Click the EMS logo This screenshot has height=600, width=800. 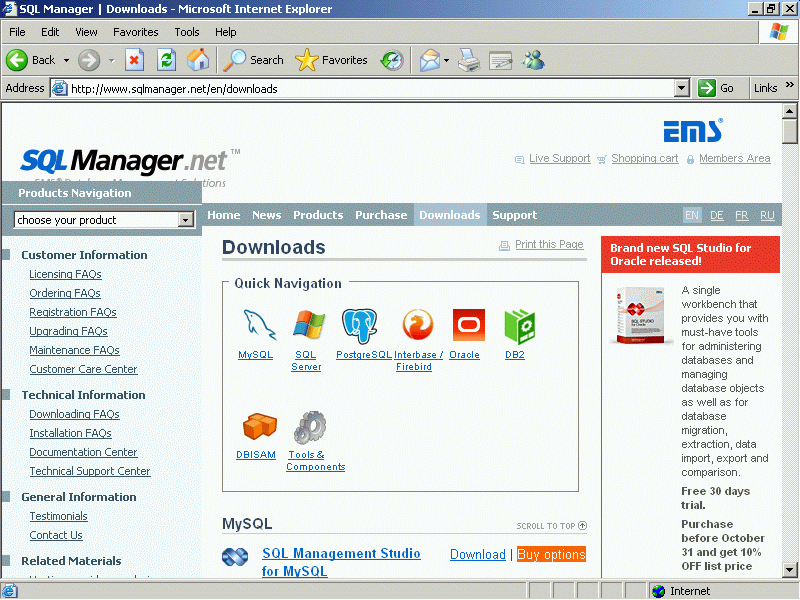point(693,131)
